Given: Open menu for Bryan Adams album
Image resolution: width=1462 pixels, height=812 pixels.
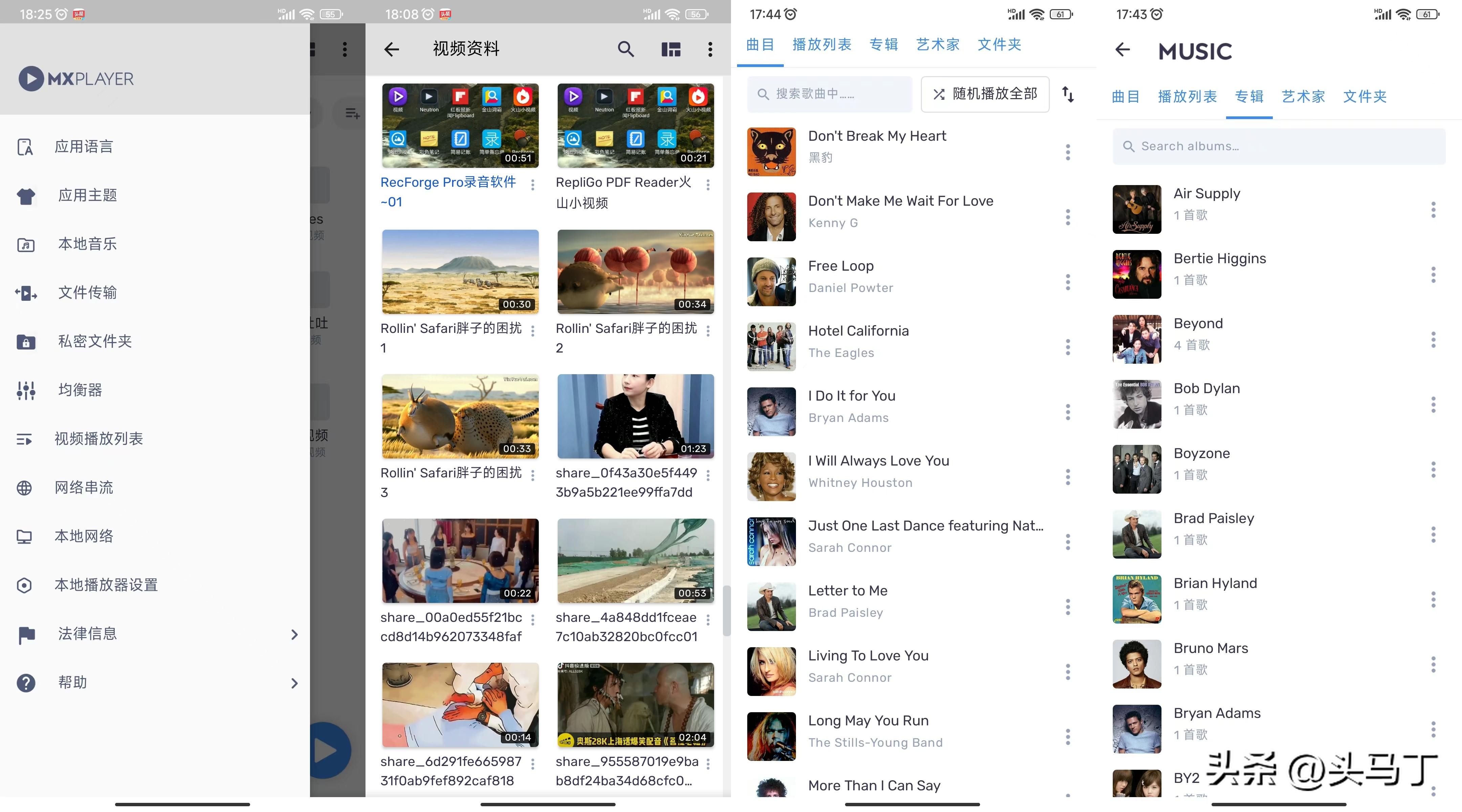Looking at the screenshot, I should tap(1433, 729).
